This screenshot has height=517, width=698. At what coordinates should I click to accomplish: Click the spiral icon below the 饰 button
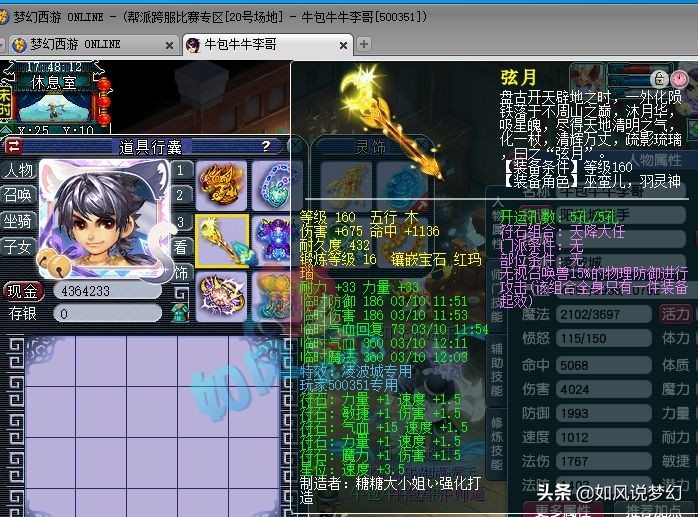click(x=180, y=294)
